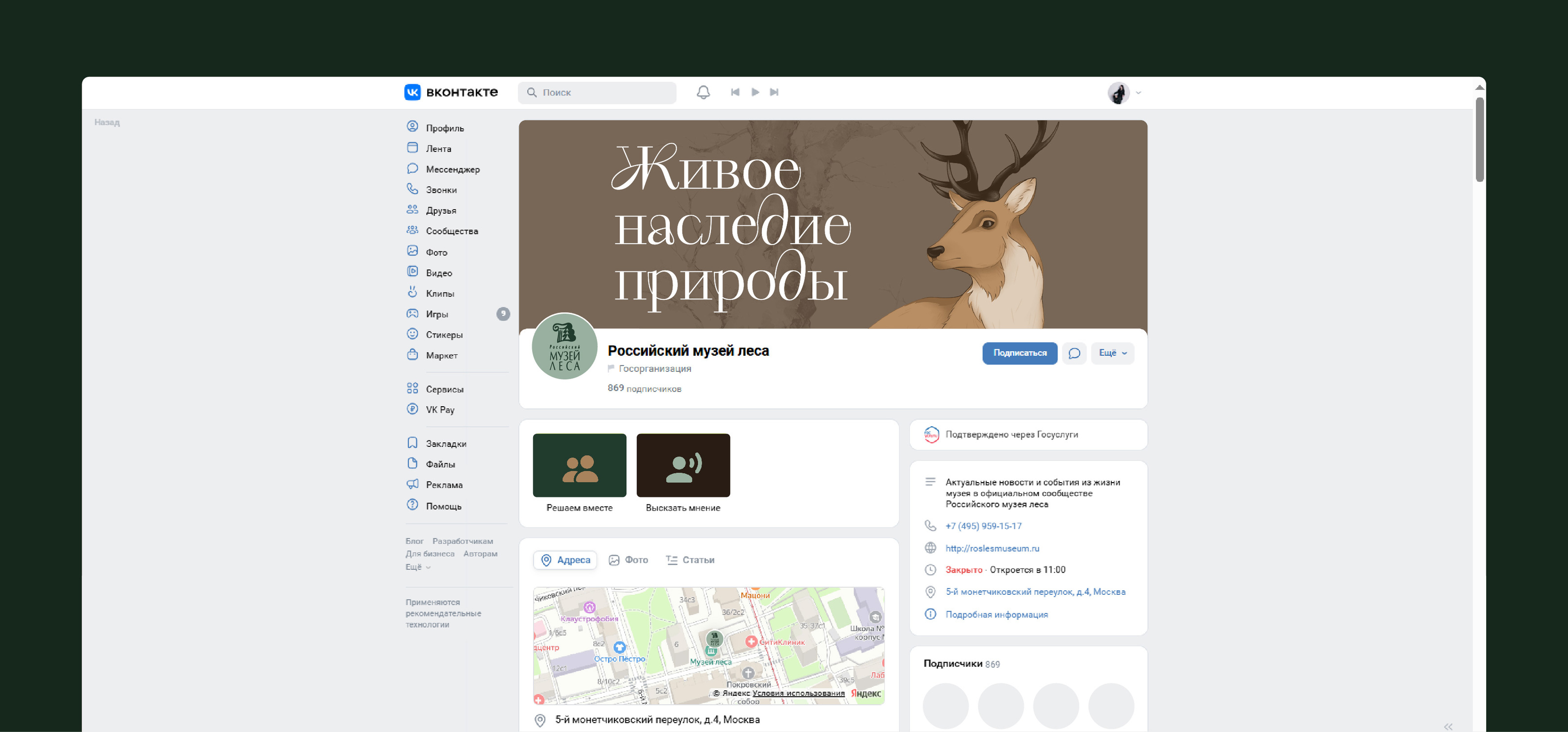Switch to the 'Фото' tab
This screenshot has width=1568, height=732.
629,560
